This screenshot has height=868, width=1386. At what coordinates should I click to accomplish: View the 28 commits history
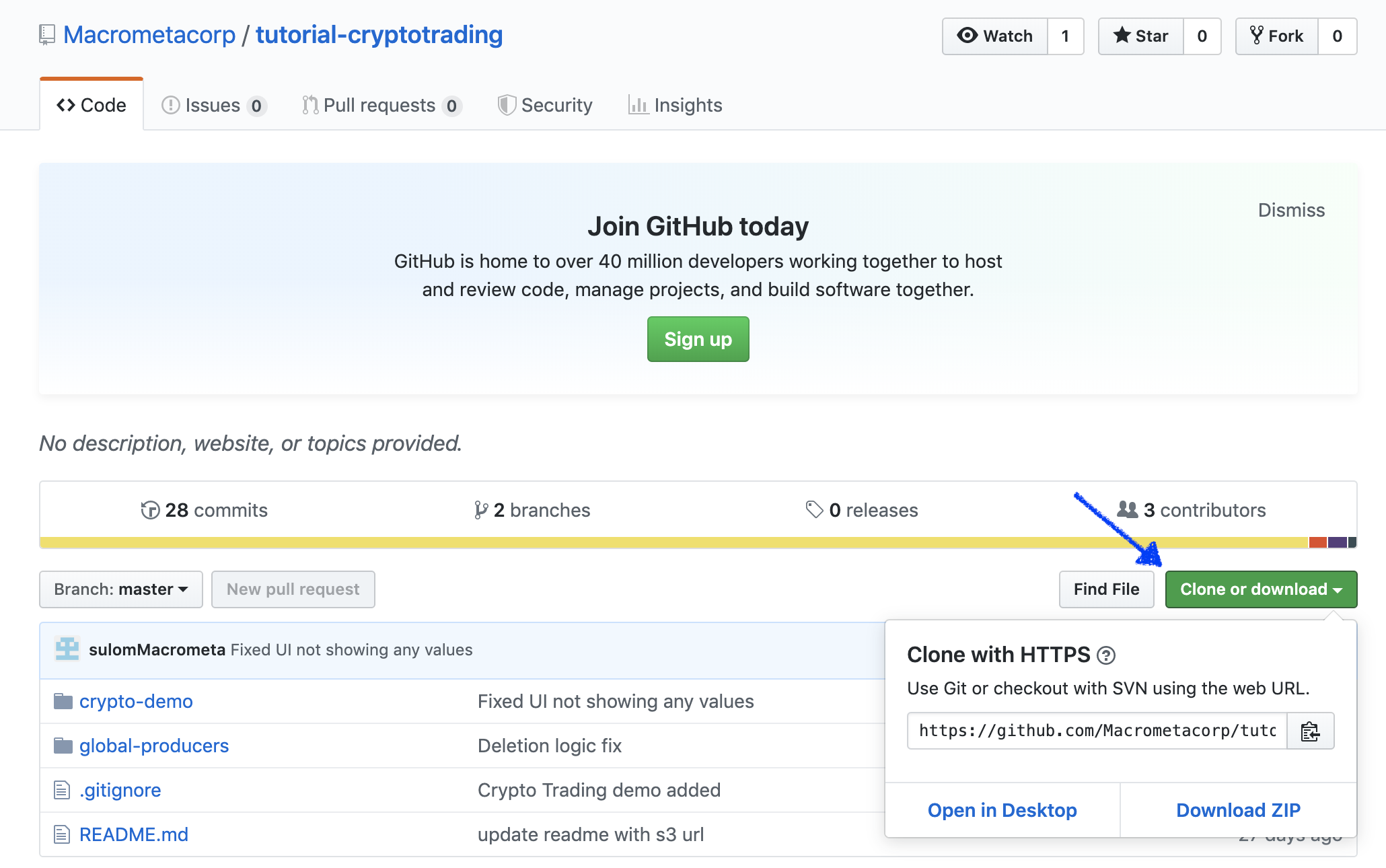pyautogui.click(x=204, y=510)
